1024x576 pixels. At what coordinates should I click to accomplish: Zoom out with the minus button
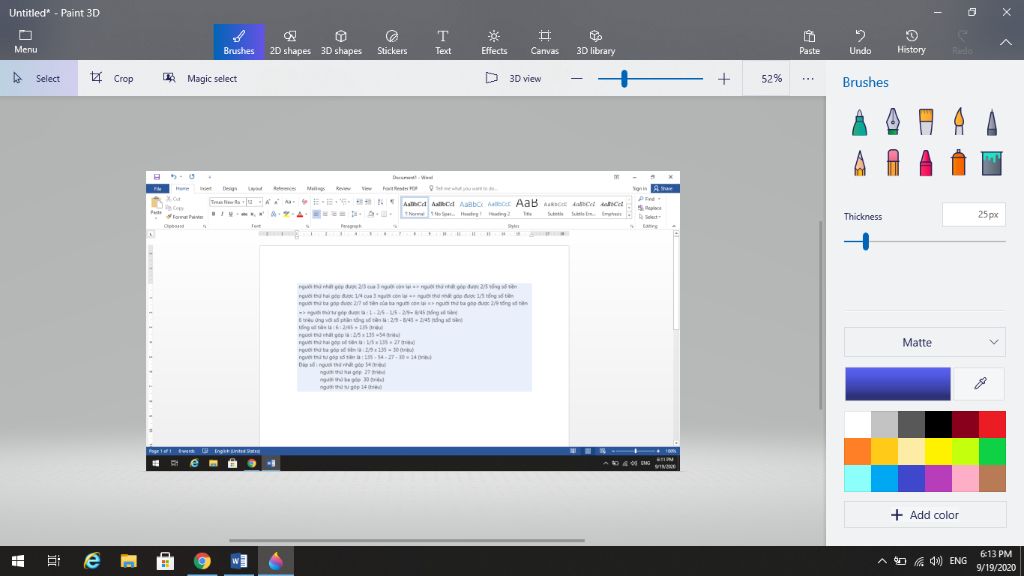[576, 78]
